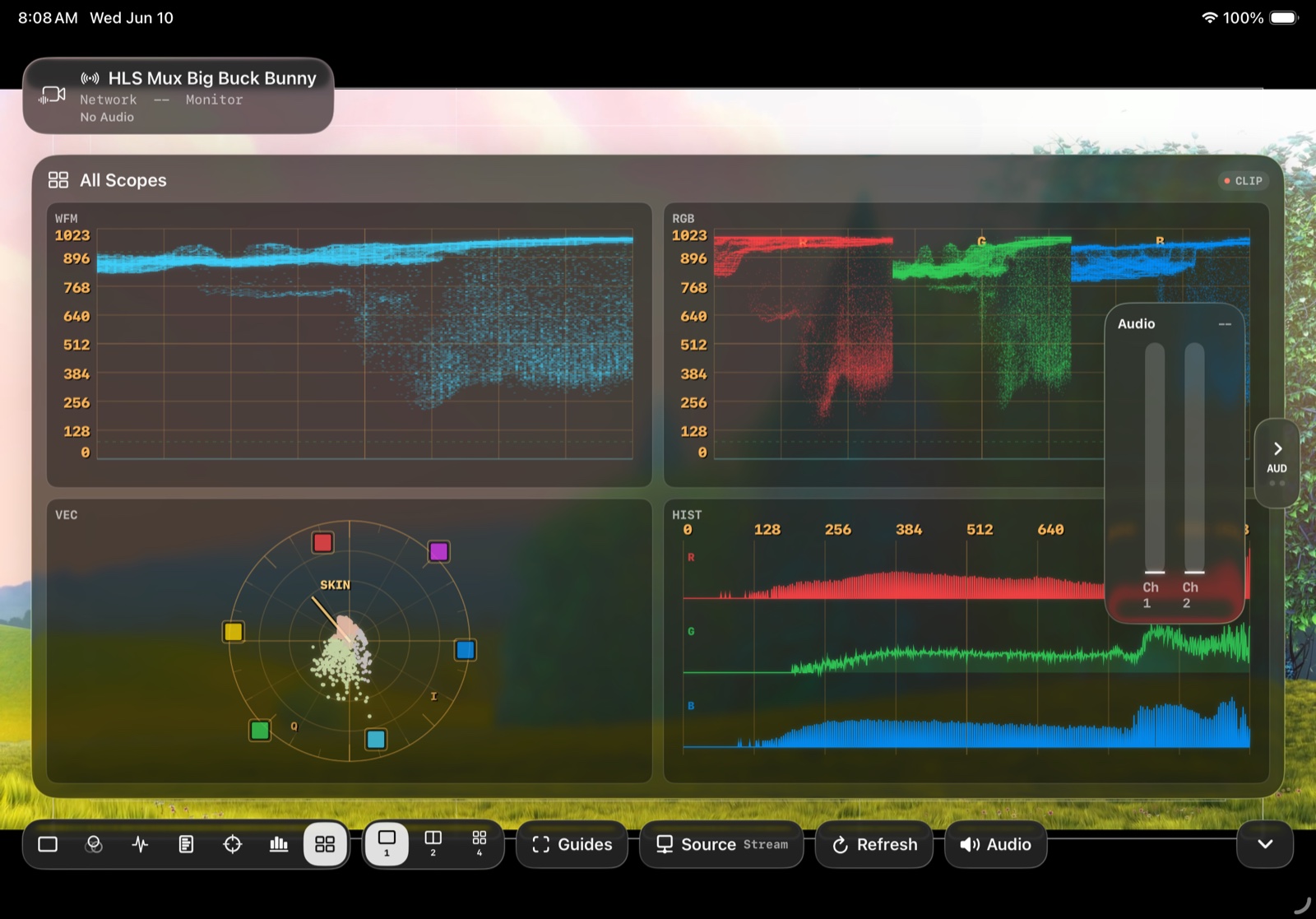Choose the single pane layout 1

coord(387,844)
